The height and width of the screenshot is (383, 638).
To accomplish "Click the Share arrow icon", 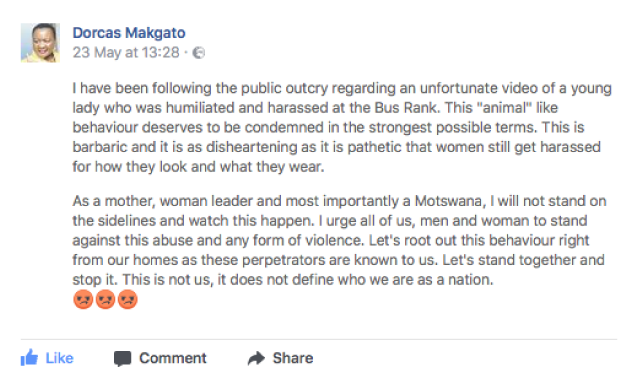I will (x=256, y=359).
